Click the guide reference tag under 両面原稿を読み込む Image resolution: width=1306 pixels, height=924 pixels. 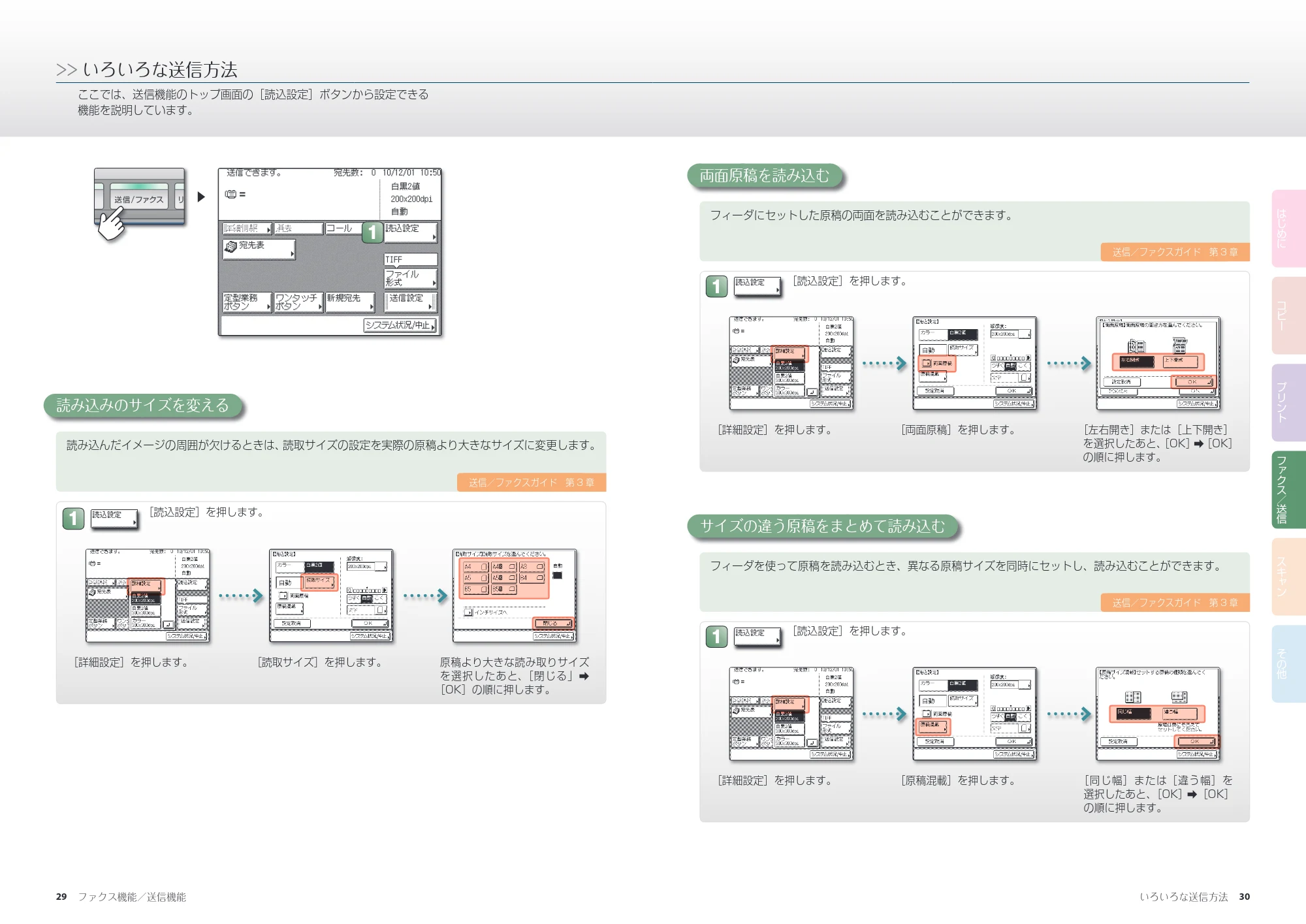point(1175,252)
